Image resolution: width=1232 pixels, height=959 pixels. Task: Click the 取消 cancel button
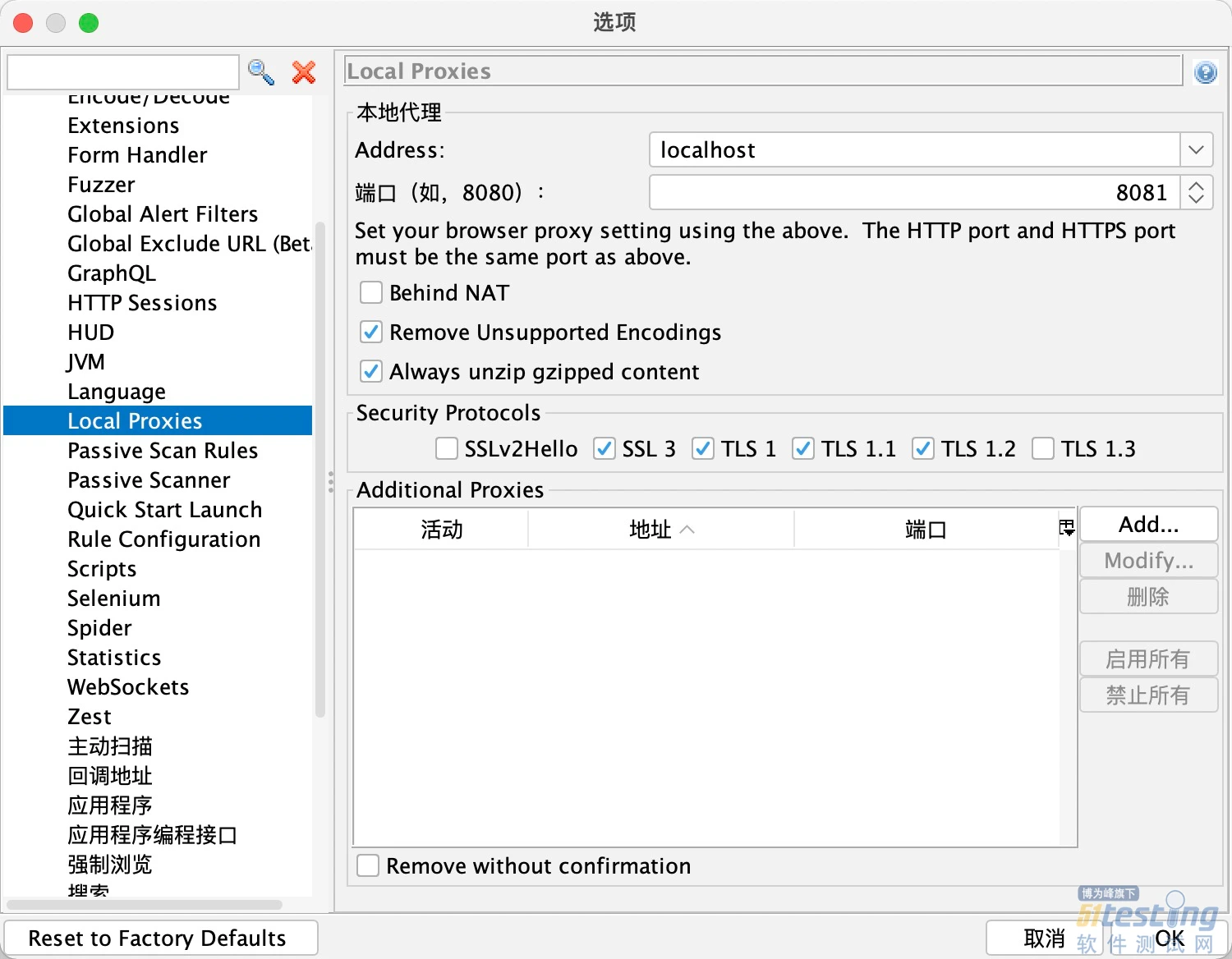[1043, 938]
